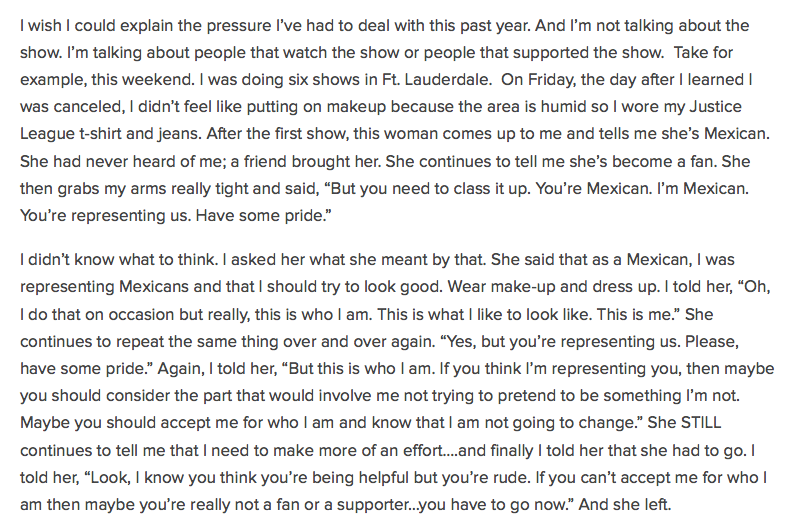Click the phrase "Have some pride." ending paragraph one
This screenshot has width=802, height=532.
point(263,215)
